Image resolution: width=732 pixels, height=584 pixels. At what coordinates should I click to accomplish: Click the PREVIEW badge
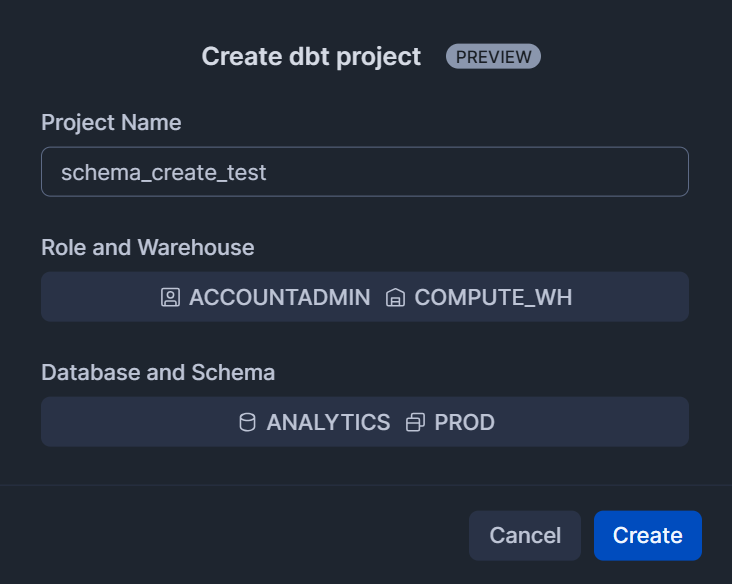click(x=493, y=56)
